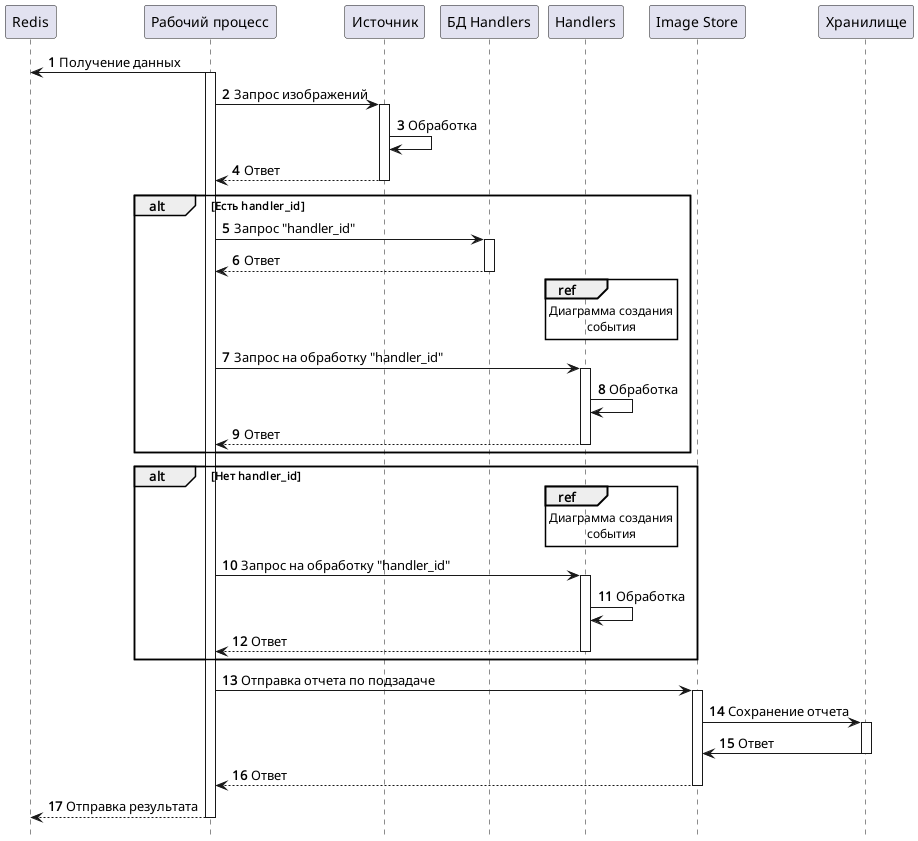Viewport: 918px width, 841px height.
Task: Select the Handlers activation bar near message 8
Action: (x=584, y=405)
